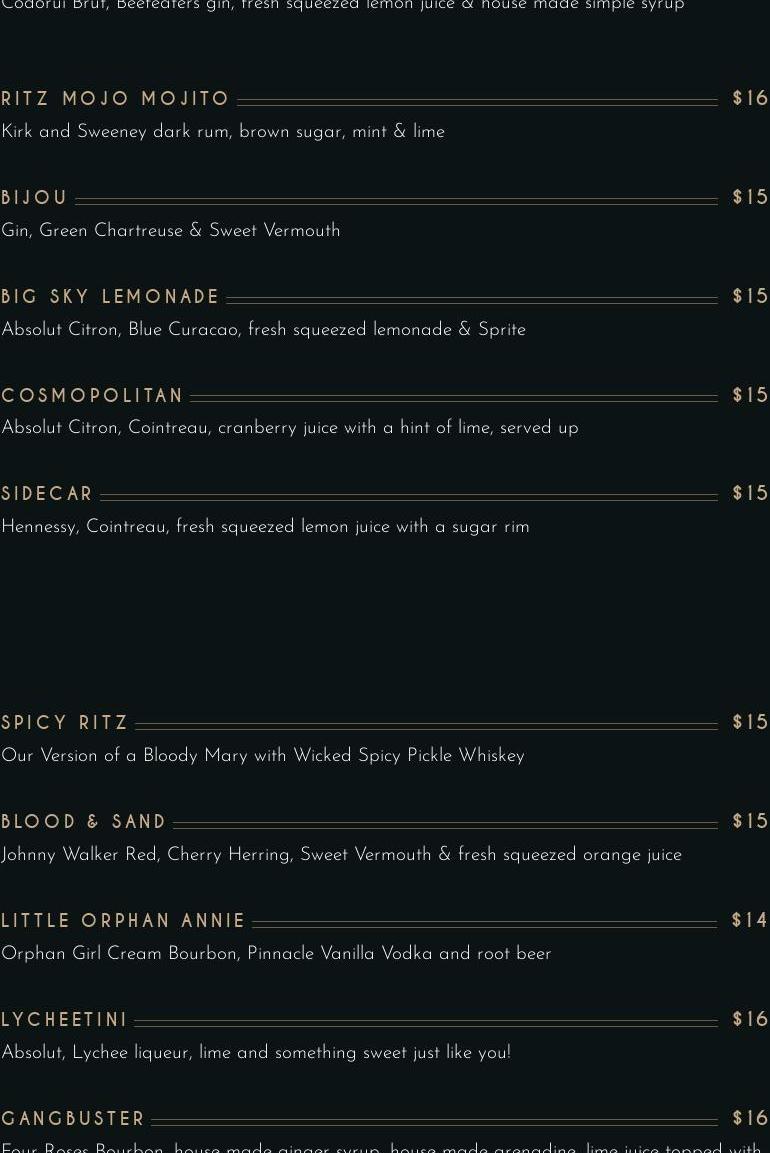The width and height of the screenshot is (770, 1153).
Task: Select the Gangbuster cocktail title
Action: click(x=74, y=1119)
